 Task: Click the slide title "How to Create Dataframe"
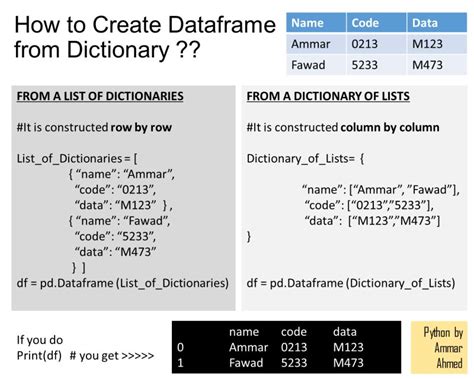[145, 25]
